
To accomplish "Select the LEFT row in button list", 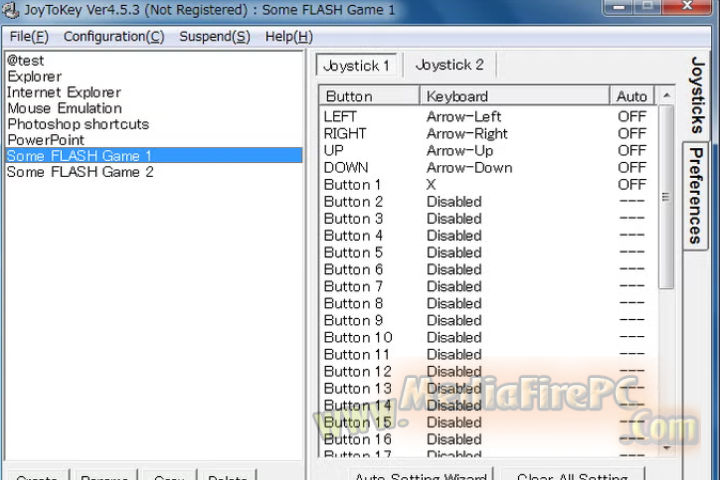I will tap(489, 117).
